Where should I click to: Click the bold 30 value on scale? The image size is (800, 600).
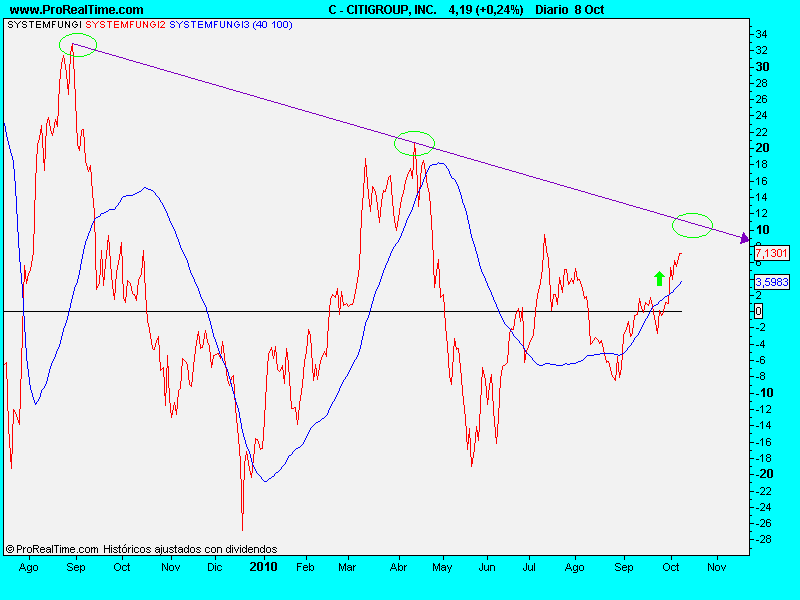[762, 67]
